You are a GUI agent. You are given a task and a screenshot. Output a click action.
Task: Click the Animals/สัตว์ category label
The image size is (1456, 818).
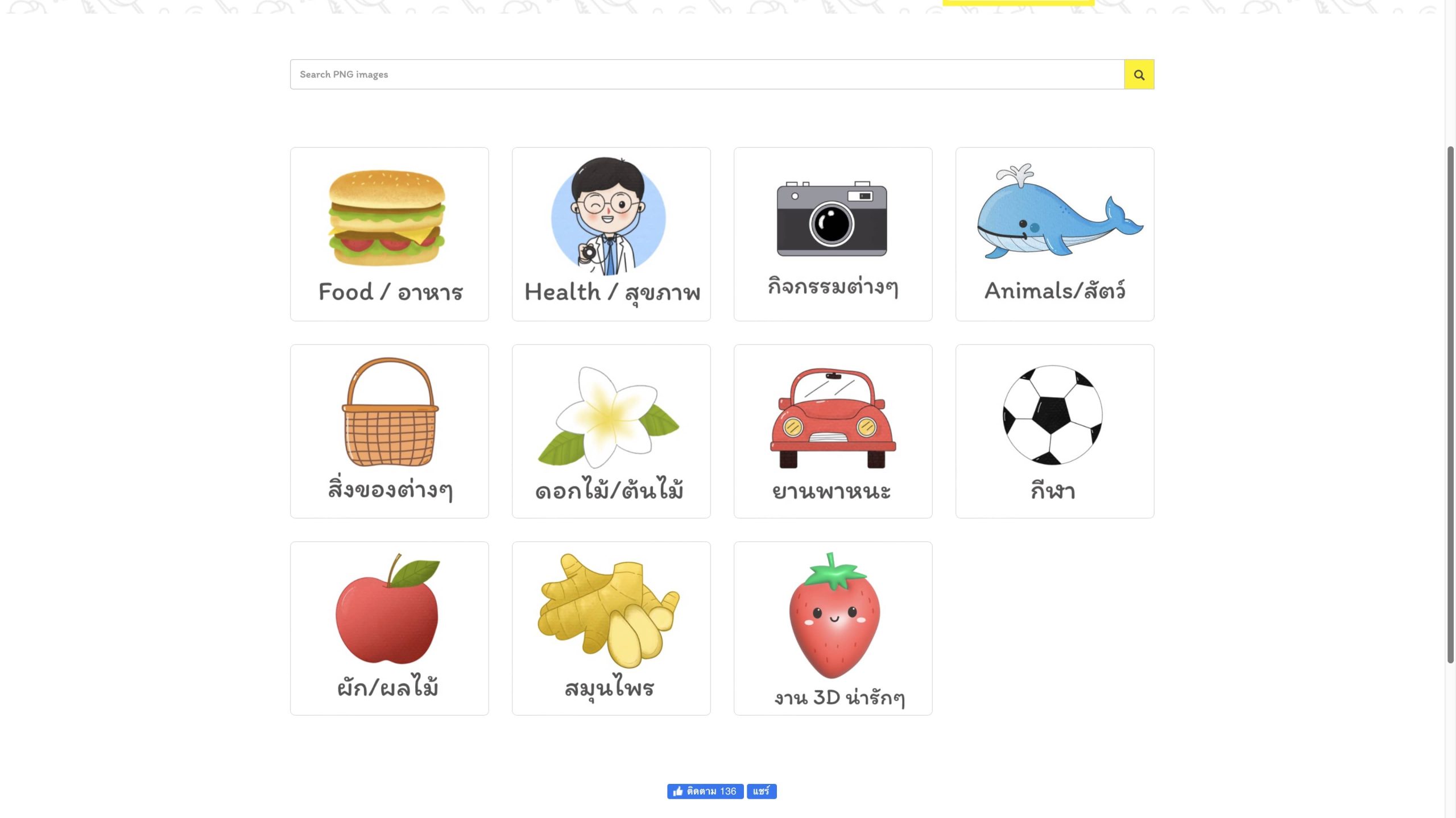(1054, 290)
